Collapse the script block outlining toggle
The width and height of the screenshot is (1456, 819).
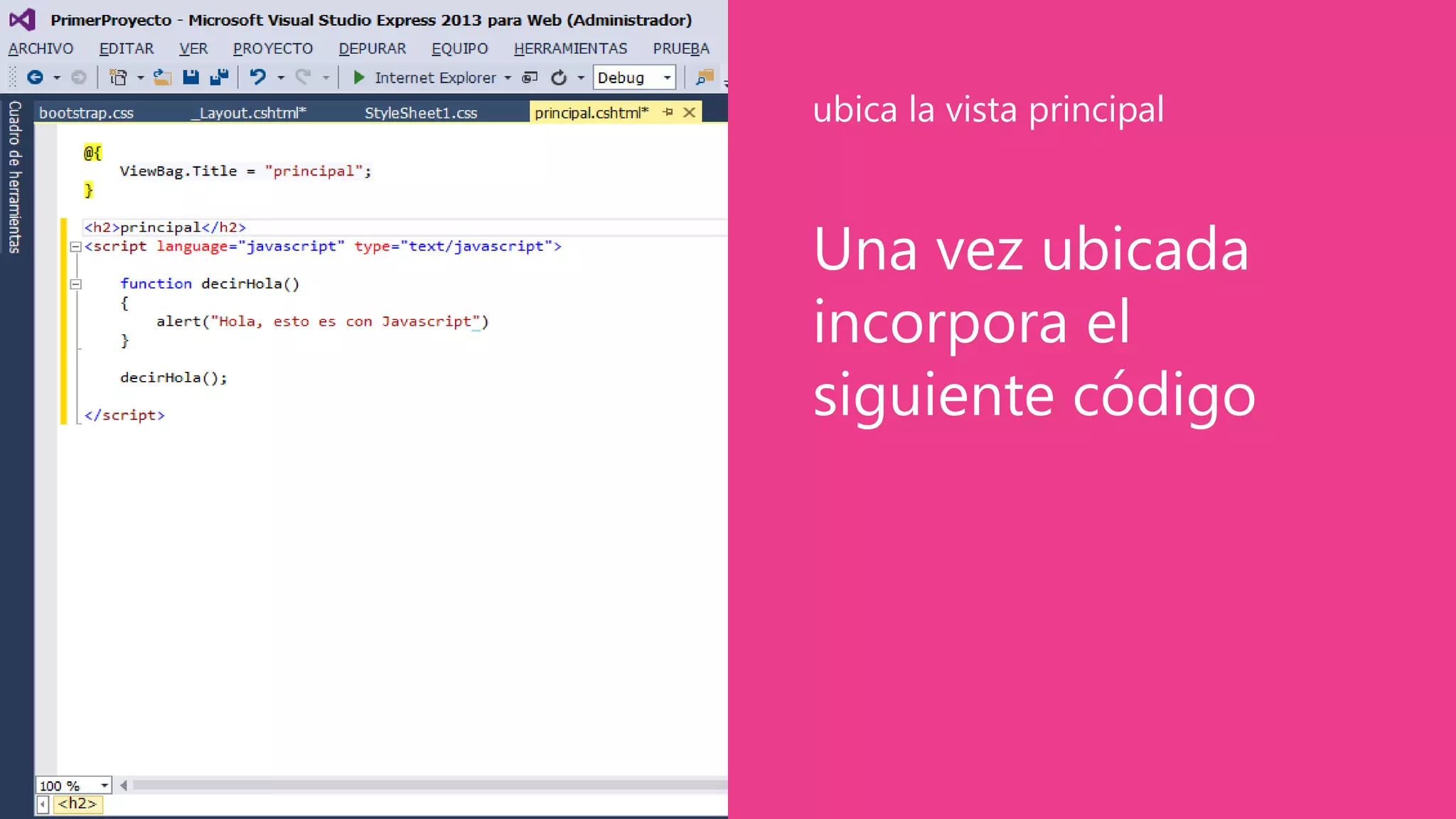click(x=75, y=247)
